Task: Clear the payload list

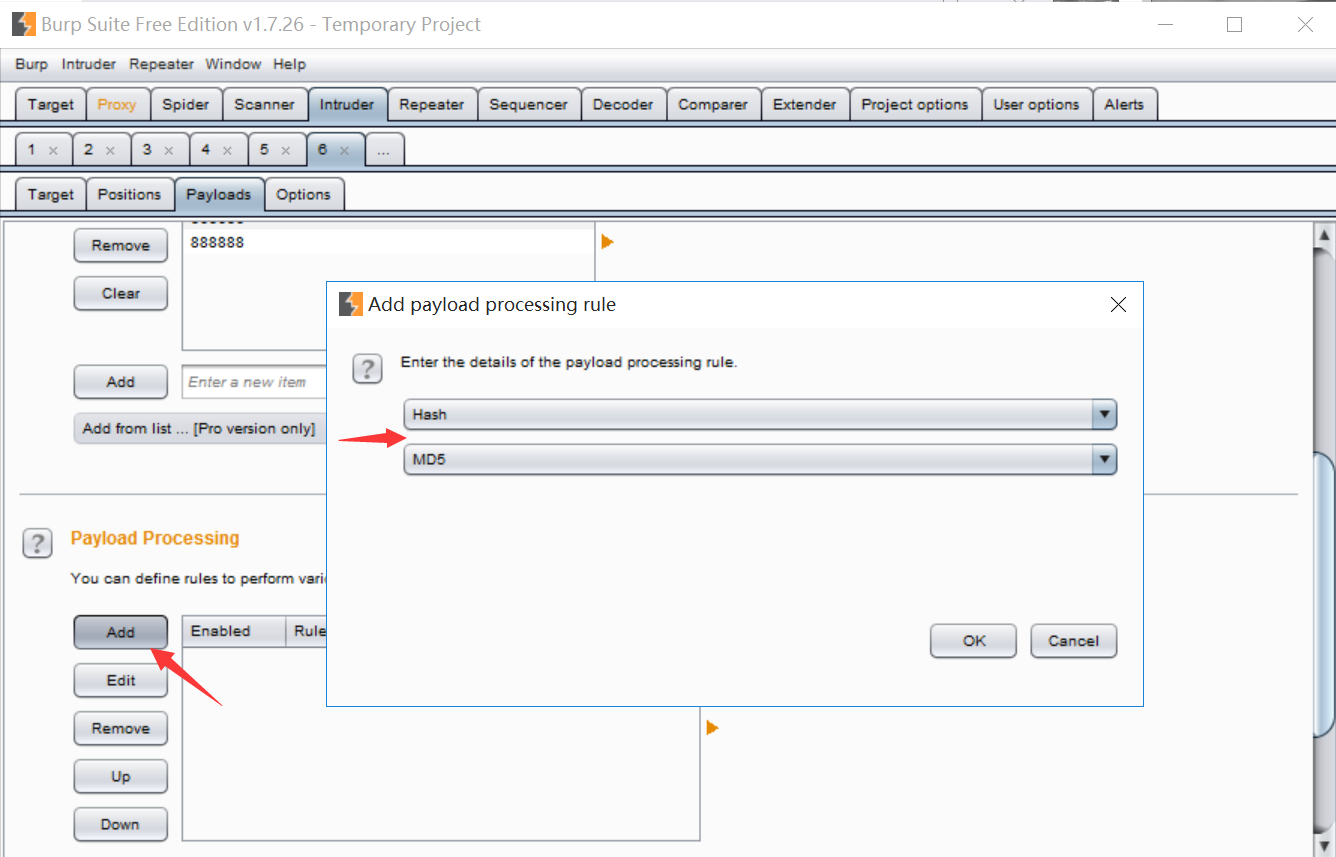Action: pos(120,293)
